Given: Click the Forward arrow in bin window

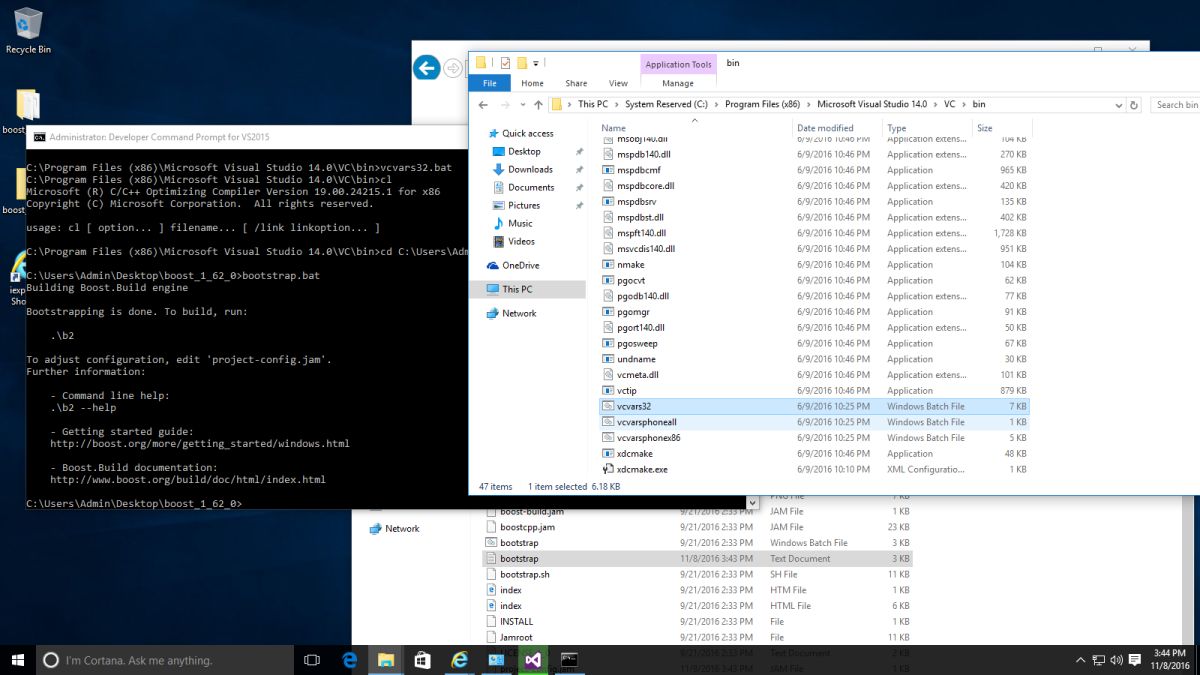Looking at the screenshot, I should pos(505,104).
